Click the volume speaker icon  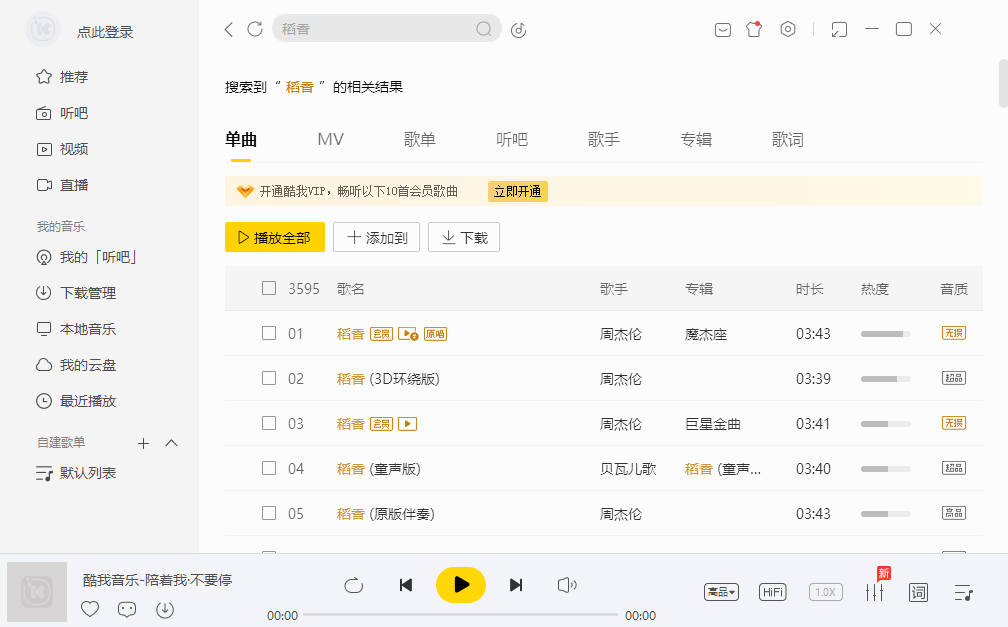point(566,585)
